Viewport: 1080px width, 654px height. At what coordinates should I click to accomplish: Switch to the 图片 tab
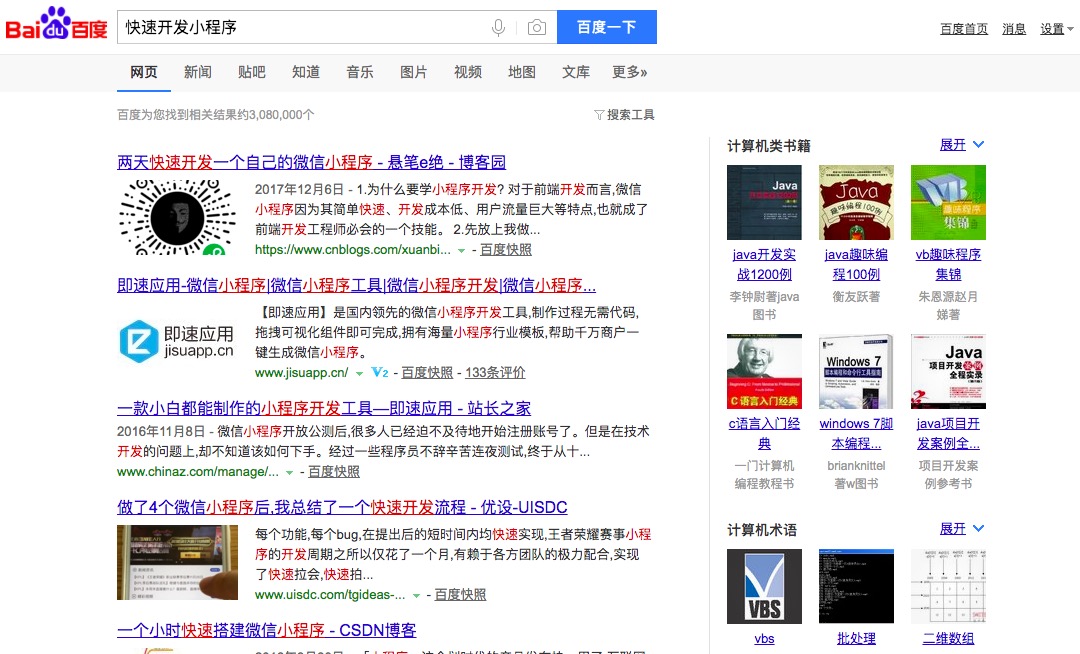click(414, 72)
